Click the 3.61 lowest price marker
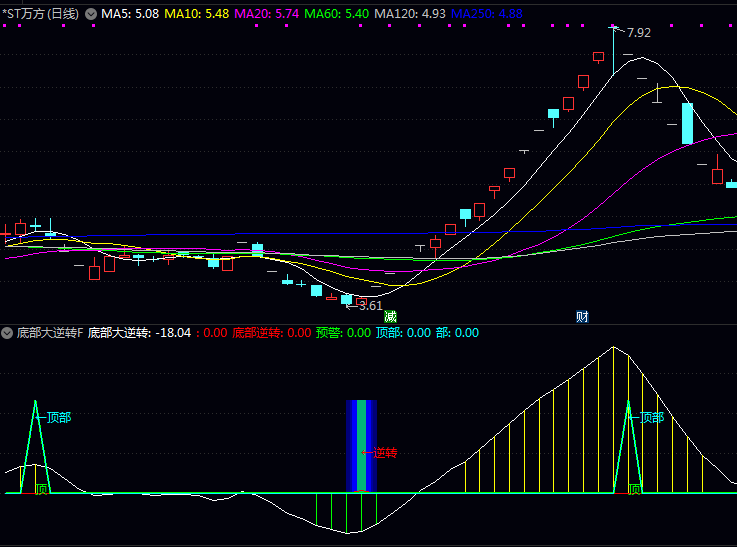 pos(370,305)
